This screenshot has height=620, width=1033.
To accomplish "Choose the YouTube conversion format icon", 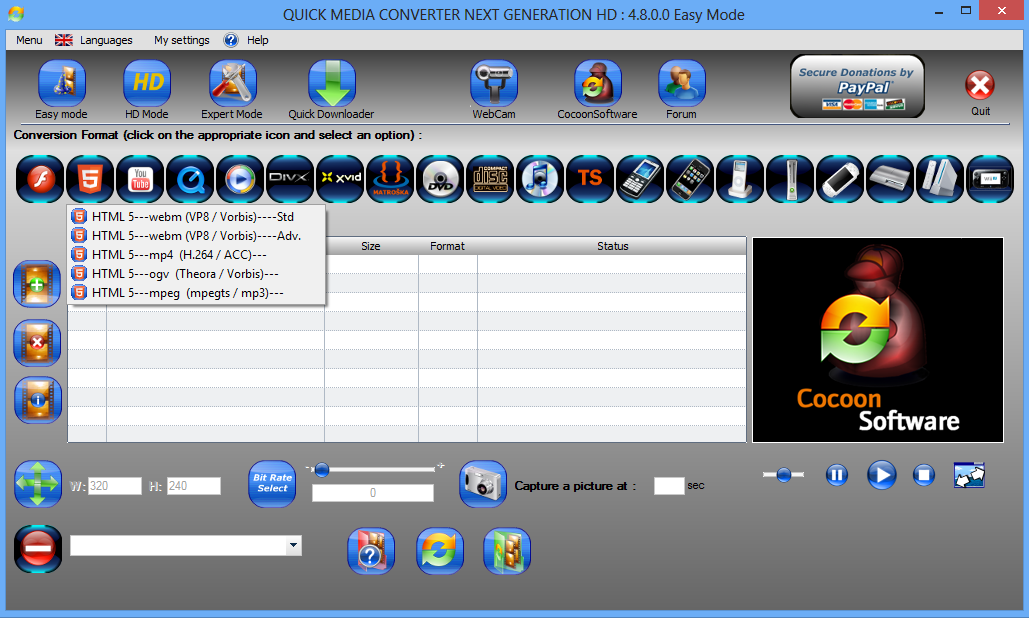I will coord(140,179).
